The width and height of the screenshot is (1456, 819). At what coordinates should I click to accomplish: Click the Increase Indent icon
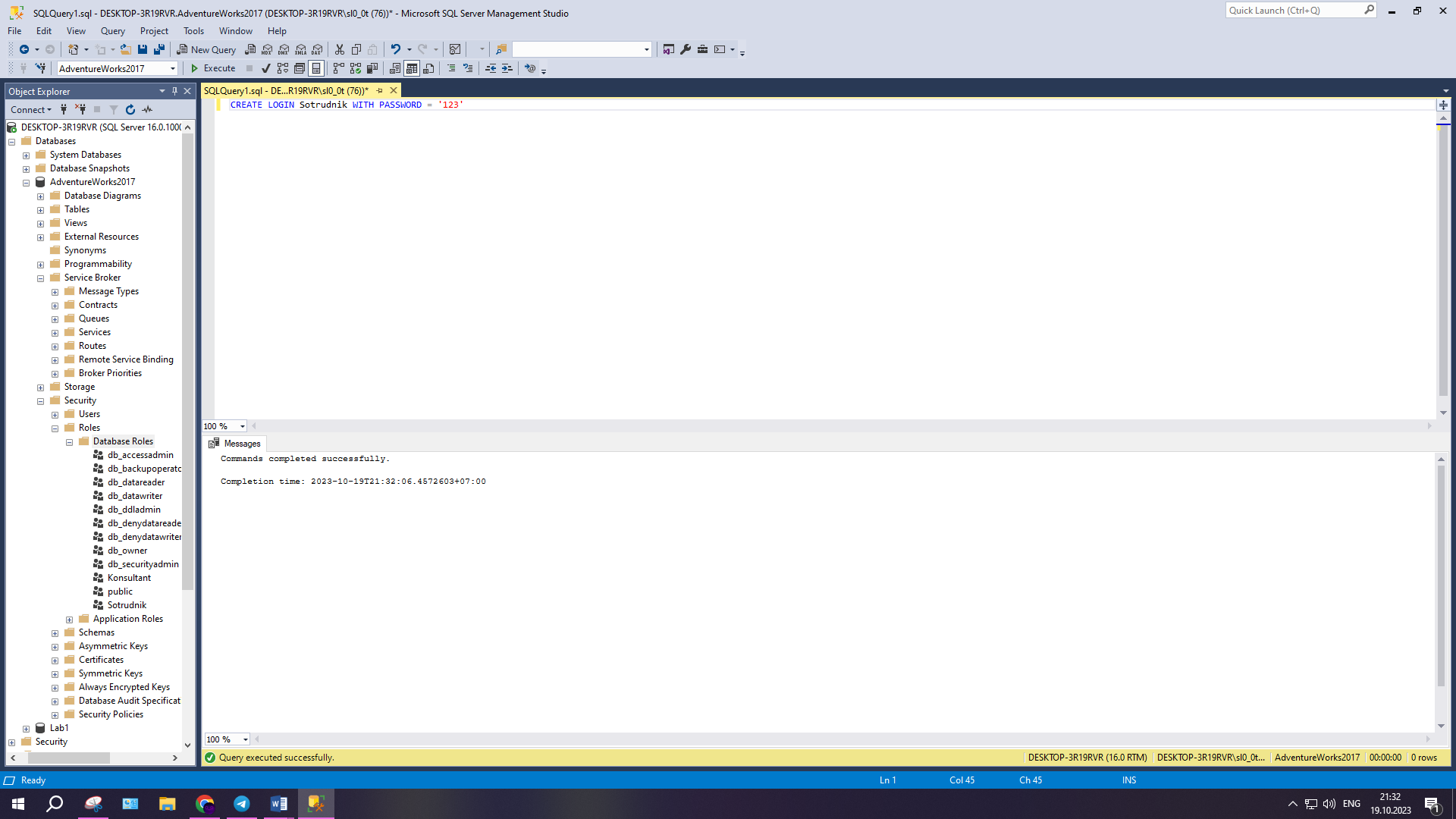click(507, 68)
